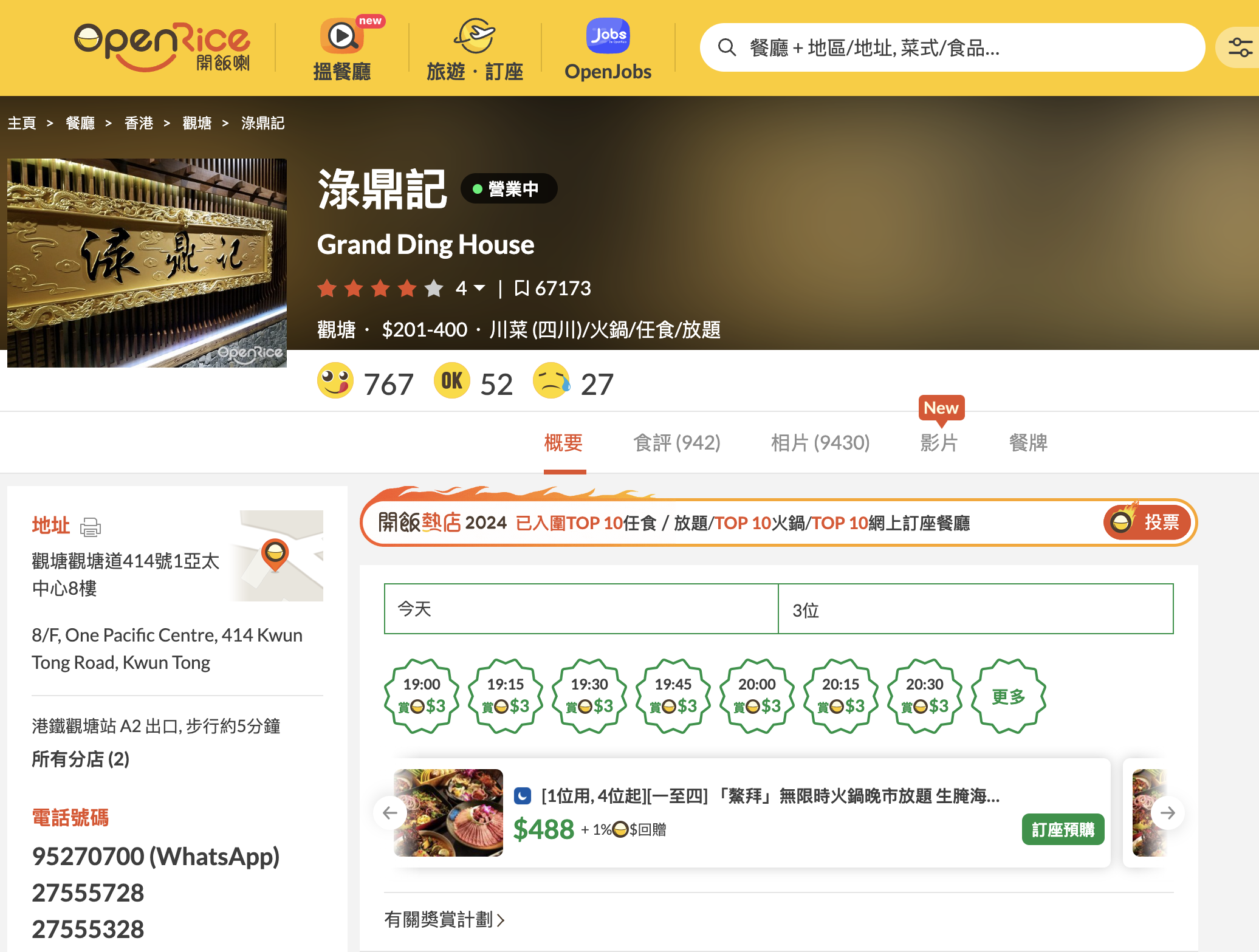Open the restaurant signboard photo
This screenshot has width=1259, height=952.
pos(147,263)
